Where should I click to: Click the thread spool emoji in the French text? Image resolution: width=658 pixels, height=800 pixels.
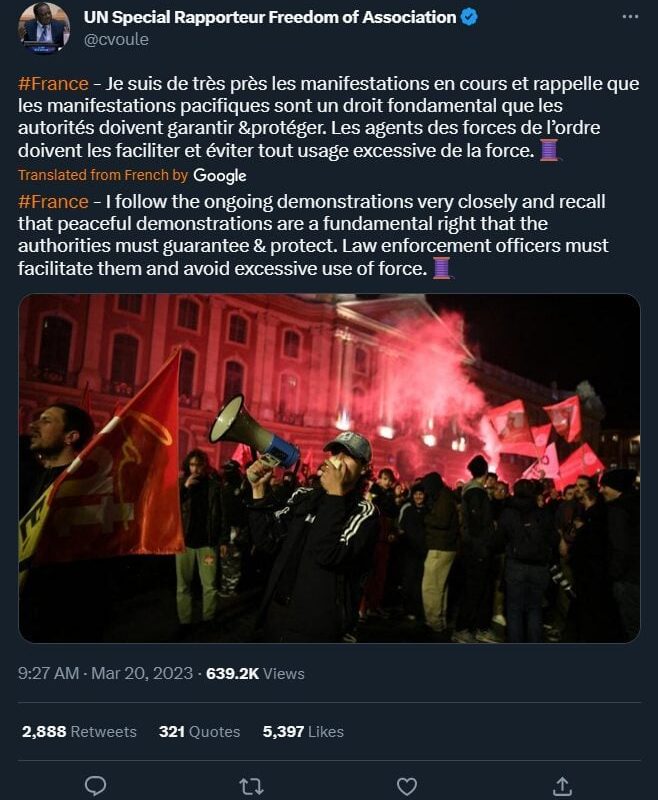point(549,150)
